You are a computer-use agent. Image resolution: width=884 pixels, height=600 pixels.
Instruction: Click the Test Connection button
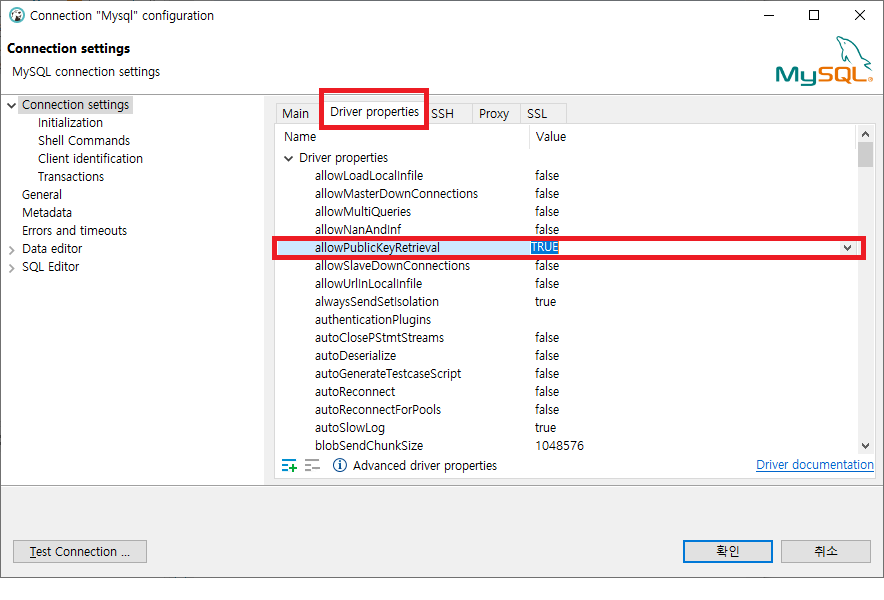(x=80, y=552)
